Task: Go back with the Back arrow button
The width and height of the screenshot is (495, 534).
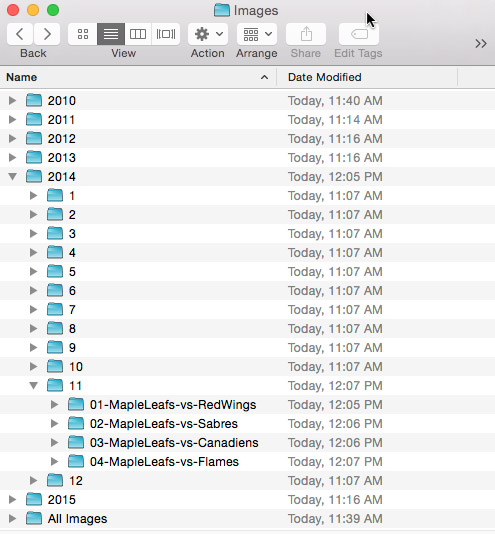Action: (20, 34)
